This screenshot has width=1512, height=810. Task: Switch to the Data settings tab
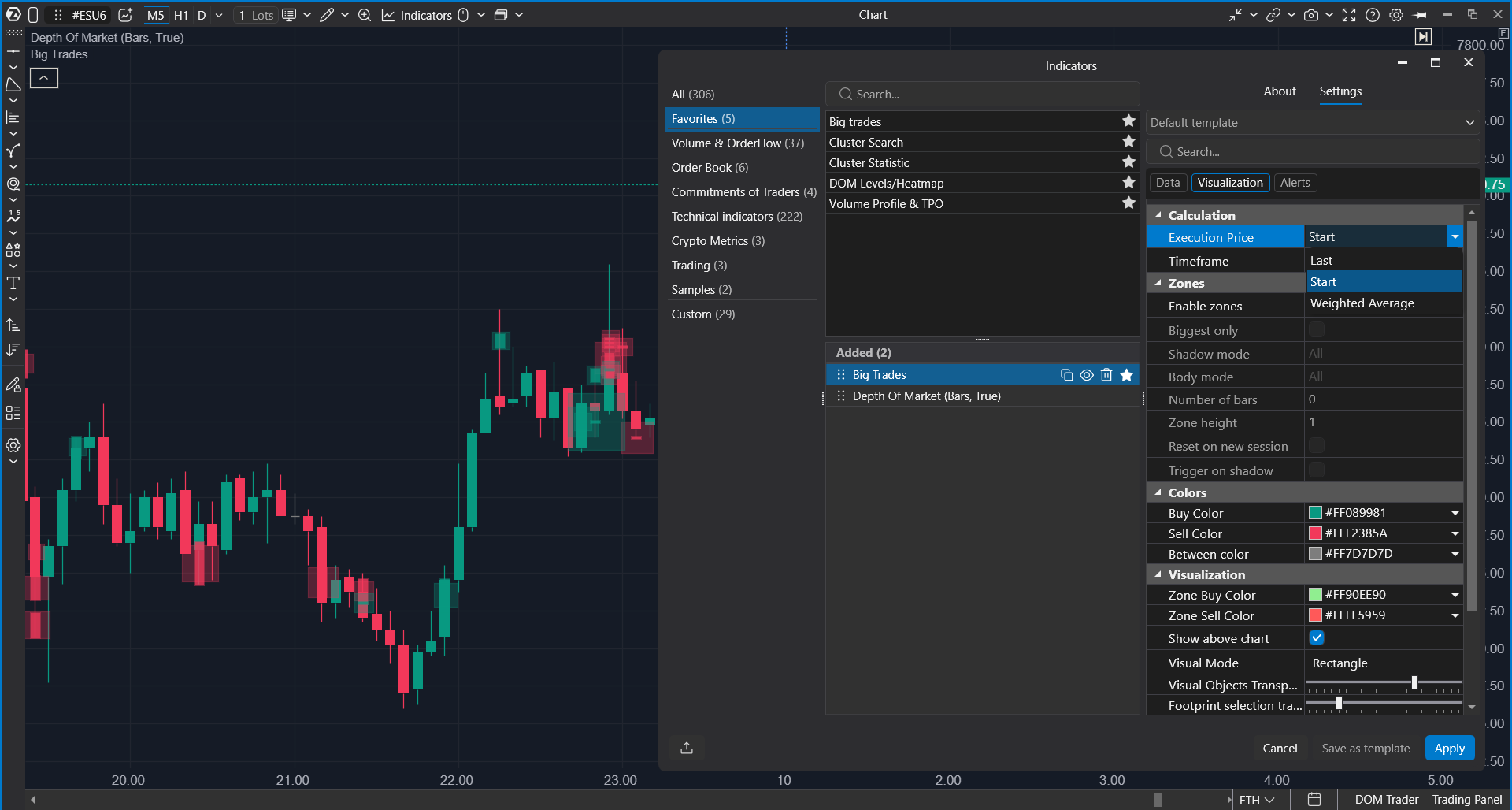pyautogui.click(x=1168, y=183)
